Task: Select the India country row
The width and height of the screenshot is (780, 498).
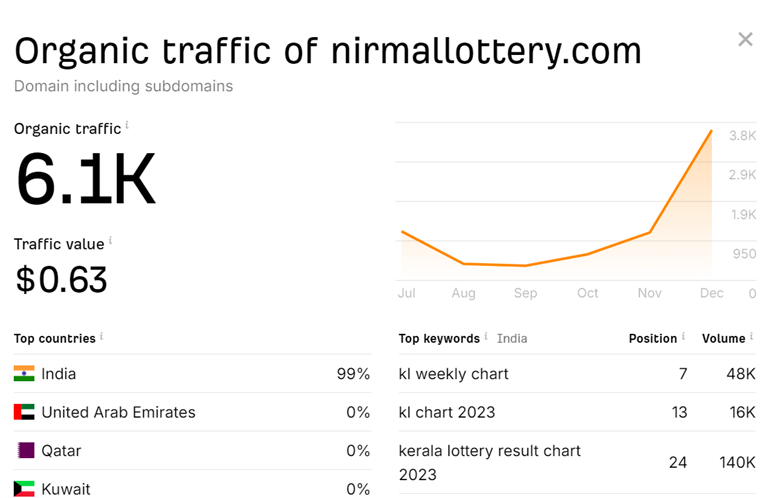Action: [192, 374]
